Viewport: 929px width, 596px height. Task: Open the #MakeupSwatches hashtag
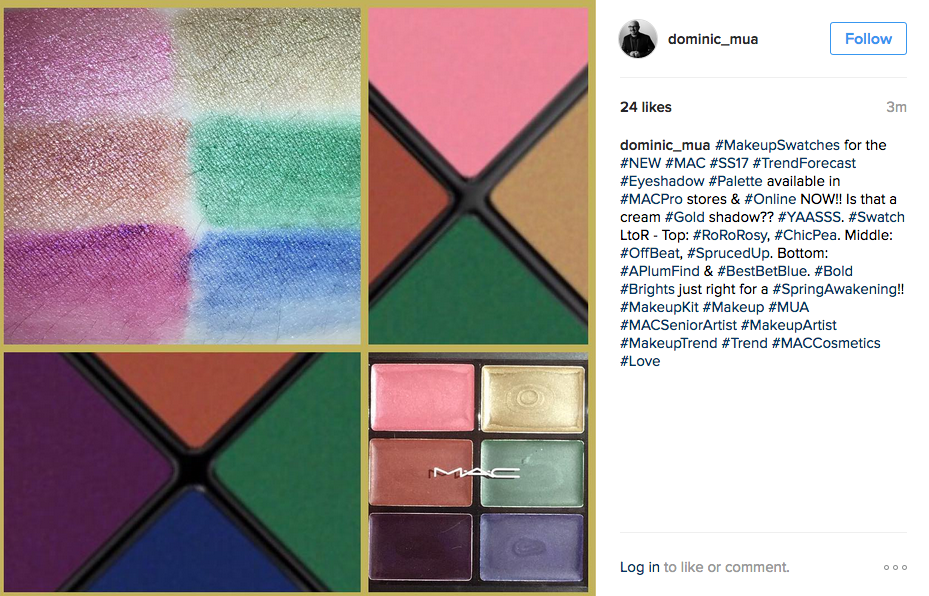(x=777, y=145)
